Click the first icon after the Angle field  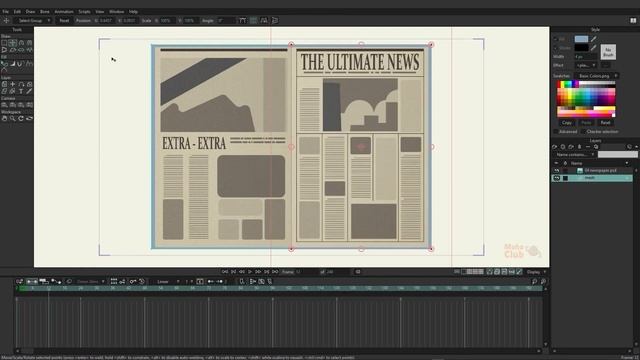(x=243, y=20)
